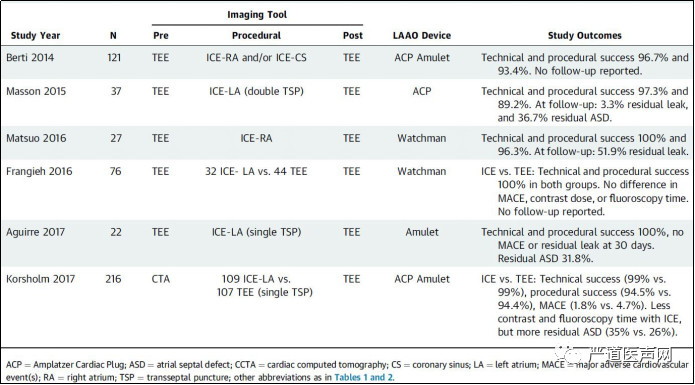Click the Procedural column header
Viewport: 695px width, 385px height.
[x=256, y=35]
